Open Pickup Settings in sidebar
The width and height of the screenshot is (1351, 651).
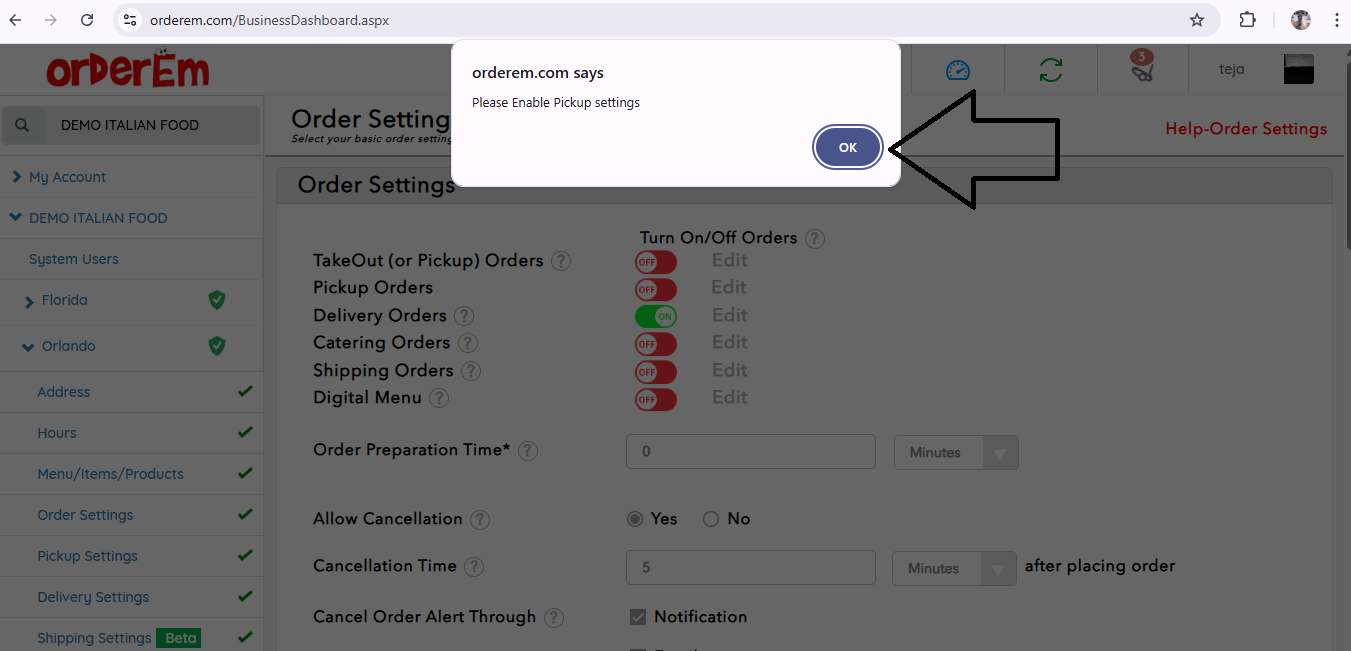click(87, 556)
